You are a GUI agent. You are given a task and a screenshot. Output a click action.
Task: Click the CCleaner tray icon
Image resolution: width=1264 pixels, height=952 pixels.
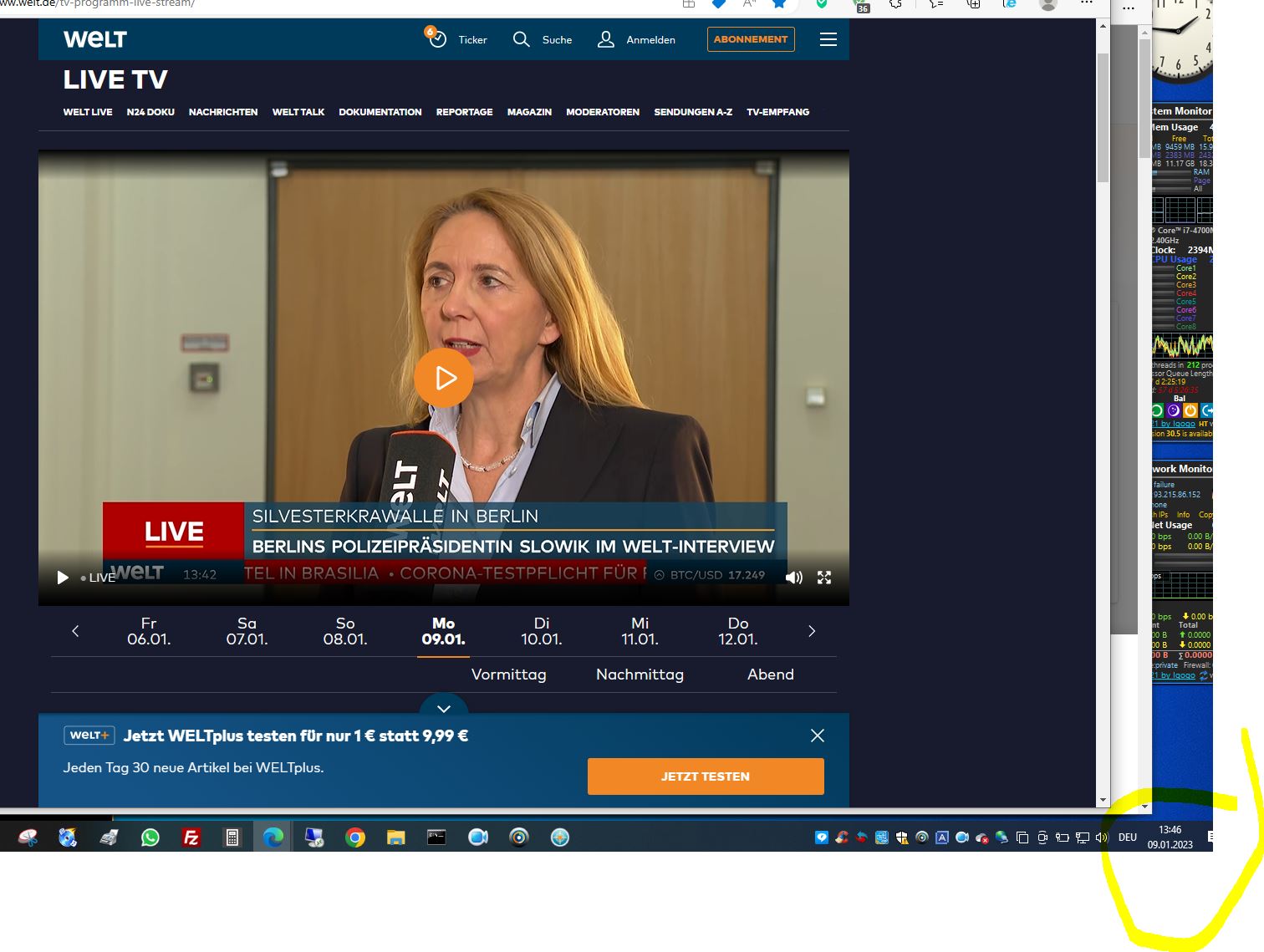pos(842,837)
